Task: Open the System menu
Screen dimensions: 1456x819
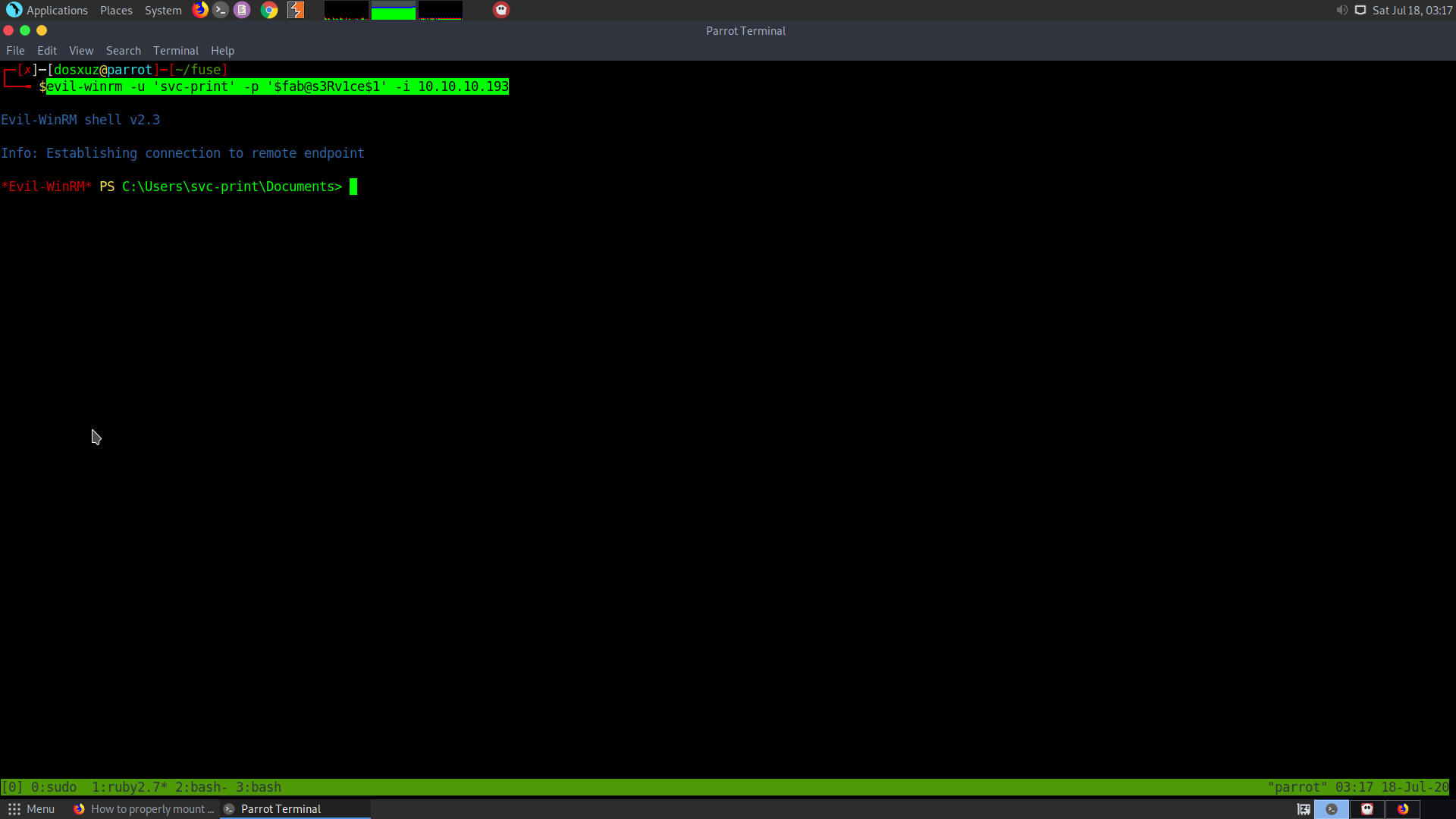Action: click(163, 10)
